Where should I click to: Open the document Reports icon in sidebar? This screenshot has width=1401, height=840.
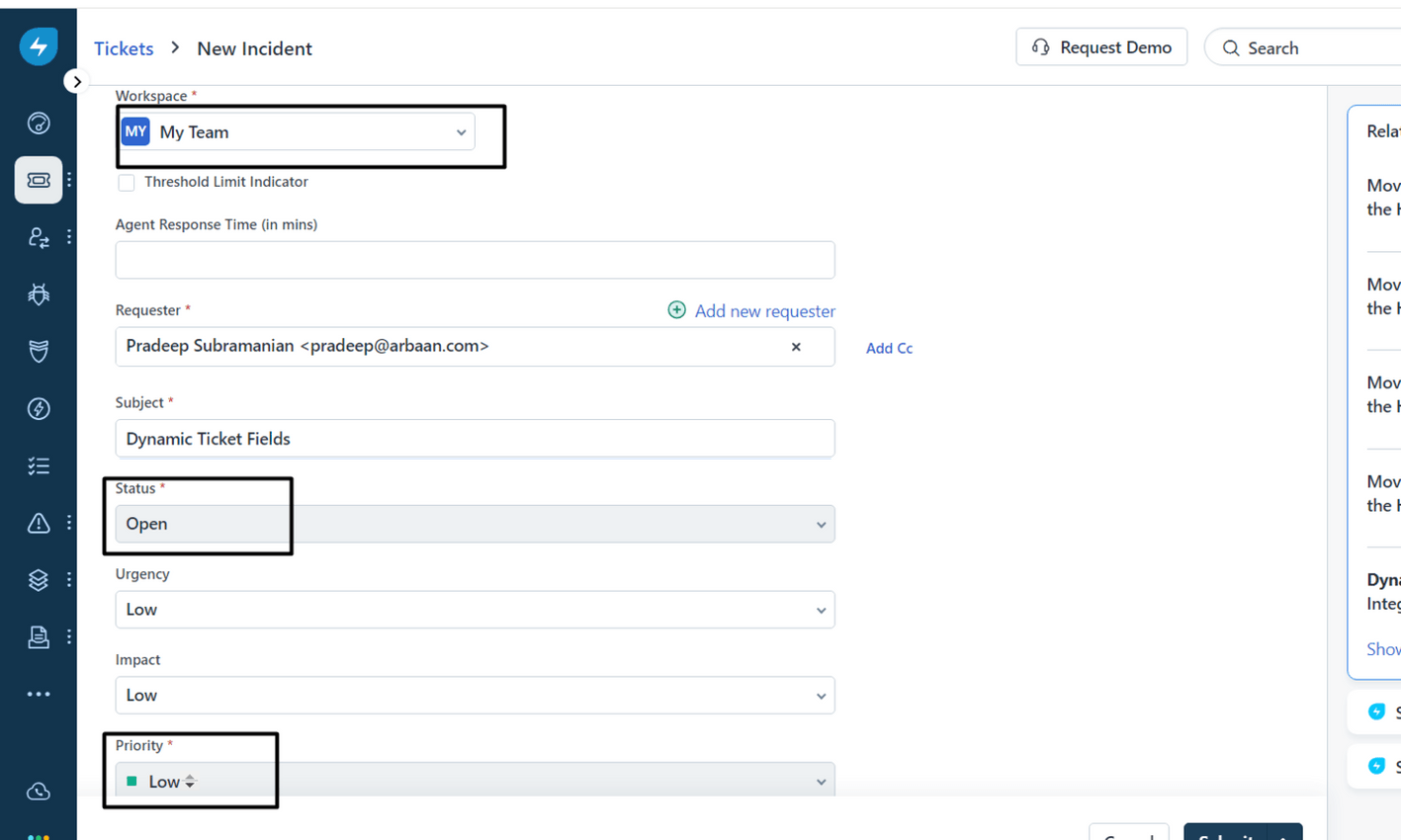(38, 636)
